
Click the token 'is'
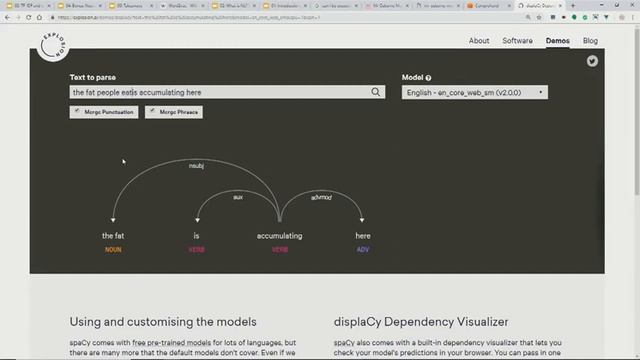(x=196, y=236)
